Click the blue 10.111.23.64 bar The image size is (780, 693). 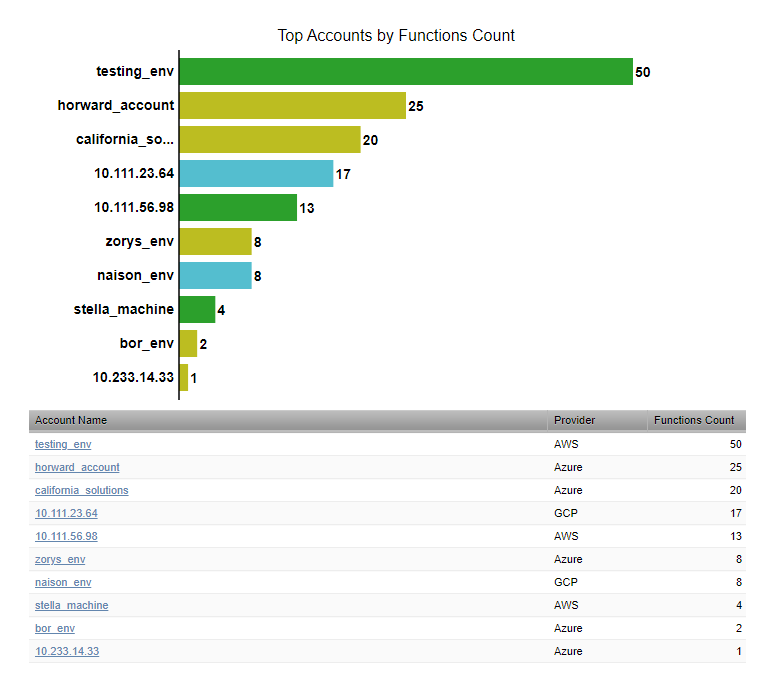coord(256,174)
